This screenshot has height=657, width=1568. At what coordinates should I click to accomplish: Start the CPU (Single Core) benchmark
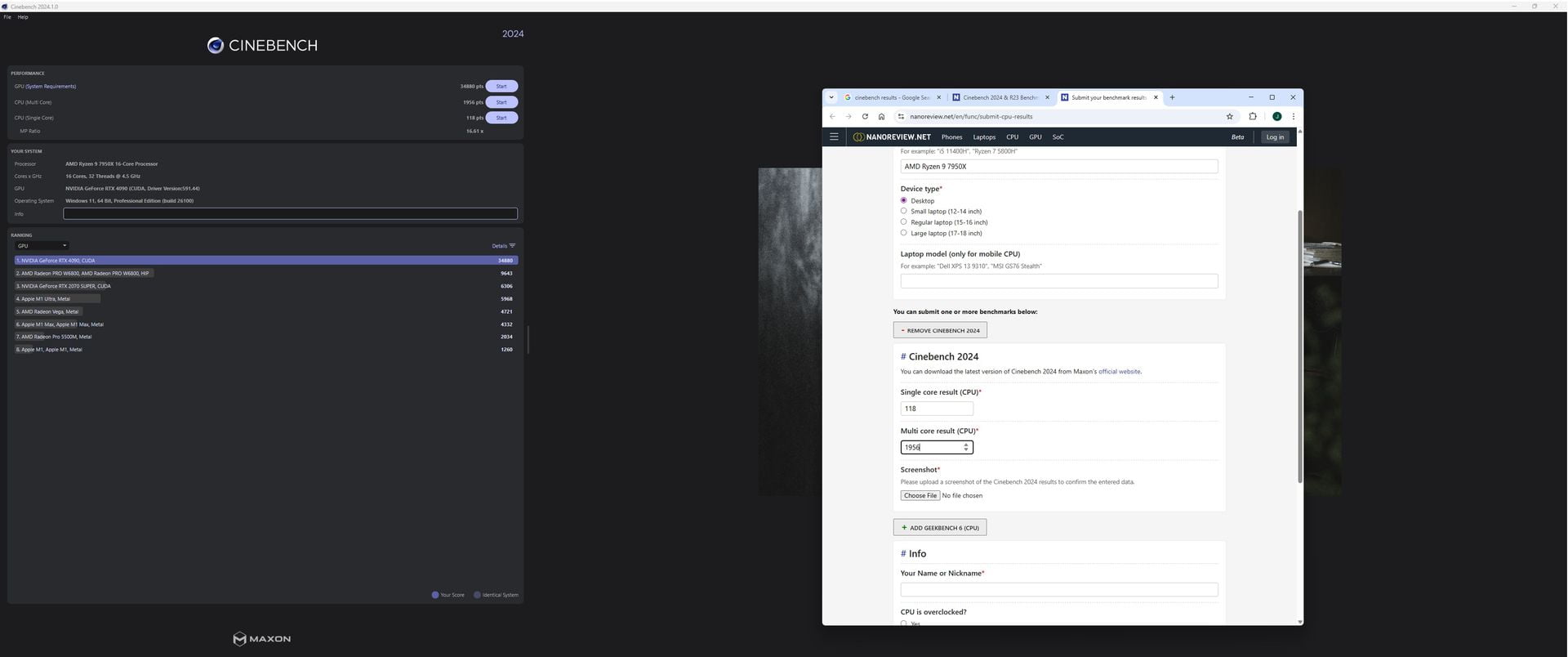pyautogui.click(x=501, y=118)
